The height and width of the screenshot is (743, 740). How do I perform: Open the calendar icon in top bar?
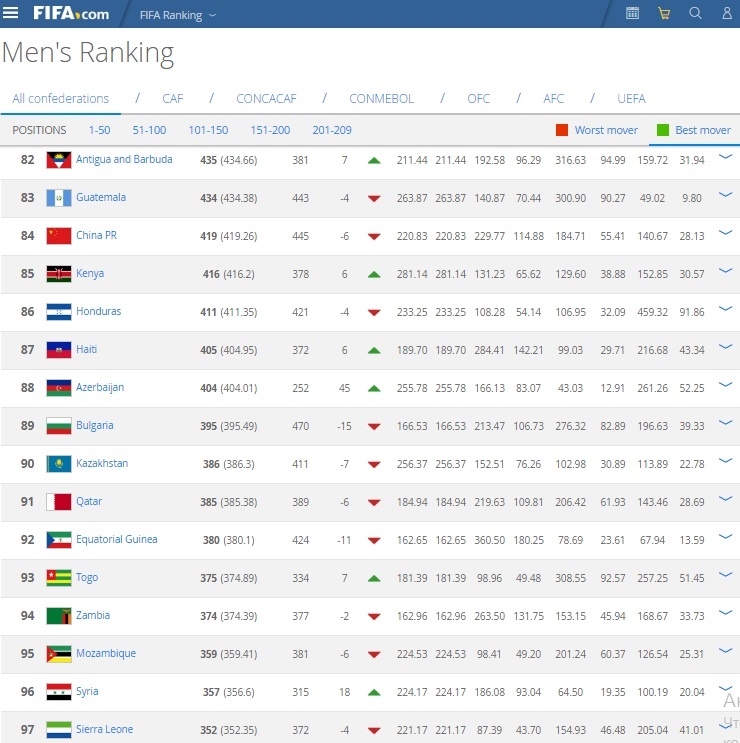click(632, 14)
